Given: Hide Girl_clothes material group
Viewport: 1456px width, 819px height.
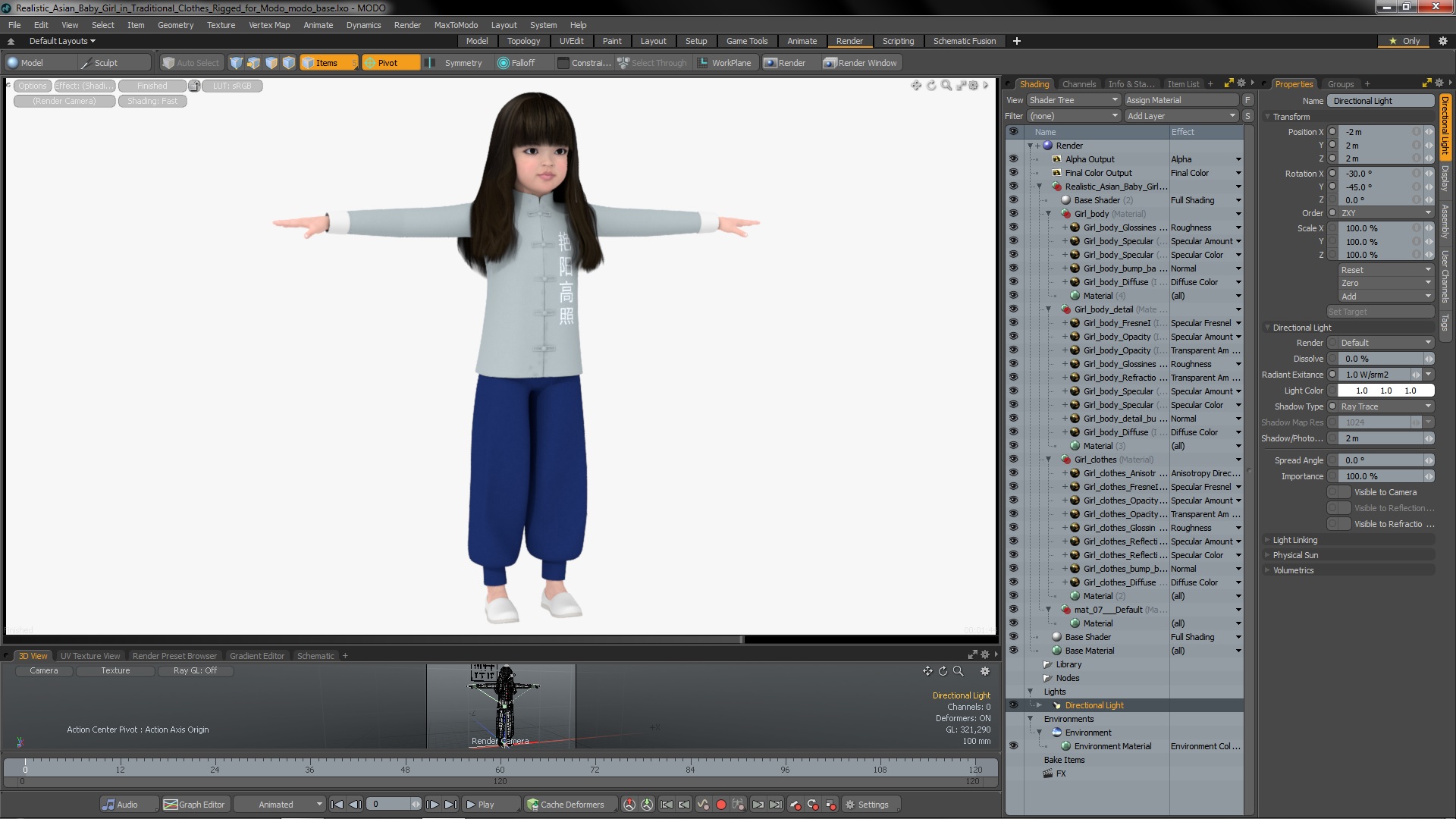Looking at the screenshot, I should point(1013,460).
